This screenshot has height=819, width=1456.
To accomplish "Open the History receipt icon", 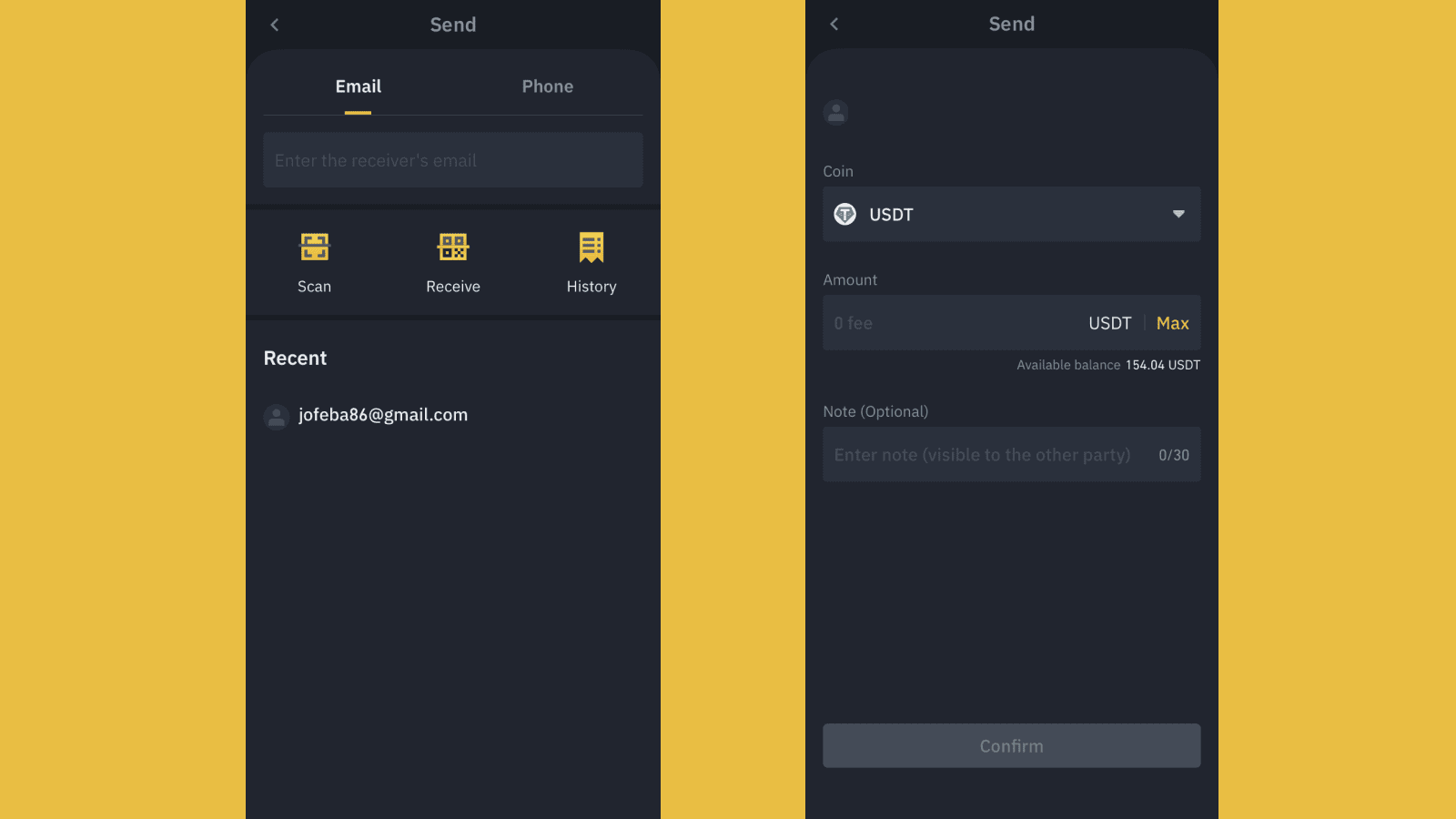I will (591, 247).
